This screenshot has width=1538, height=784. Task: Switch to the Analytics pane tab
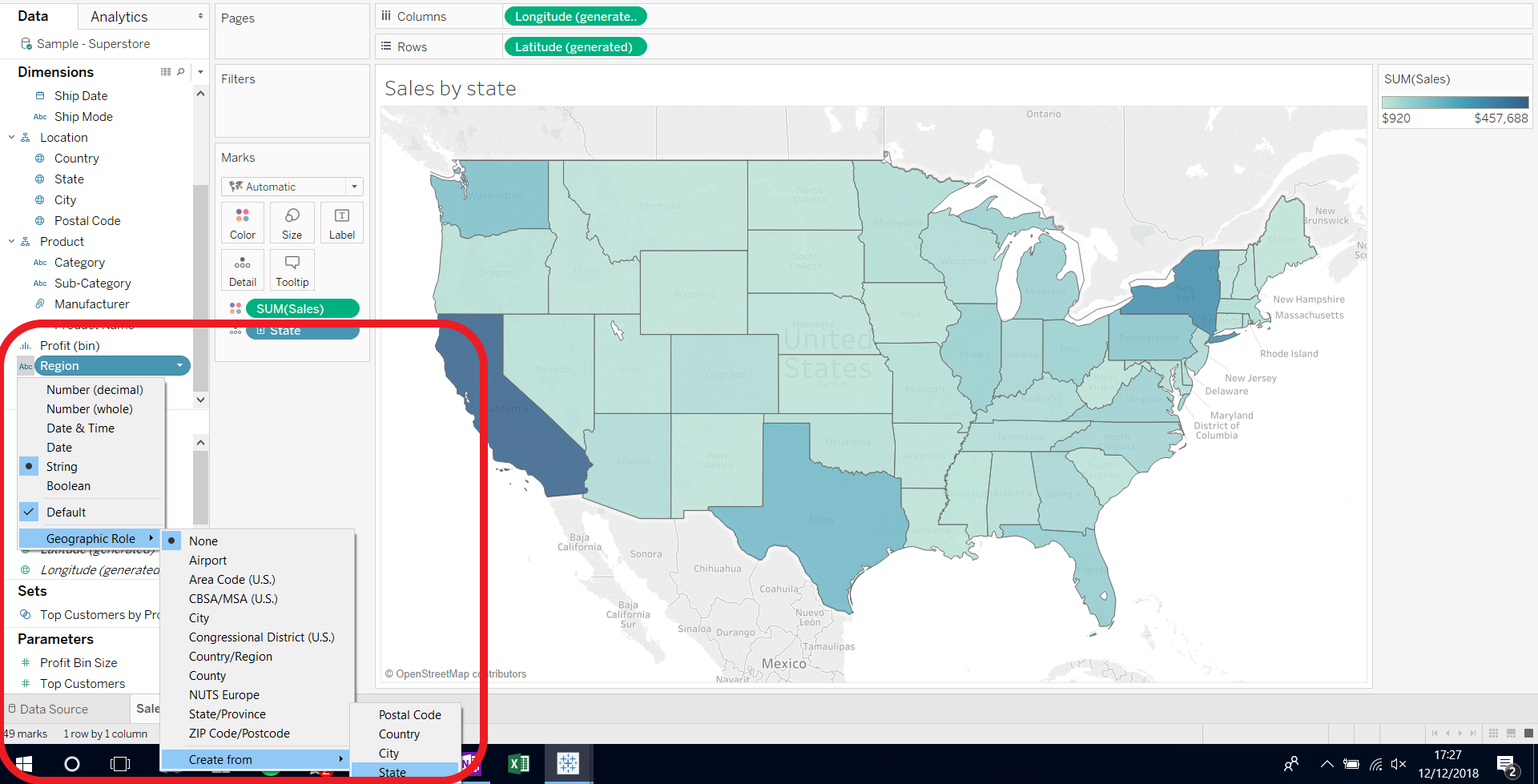coord(119,17)
